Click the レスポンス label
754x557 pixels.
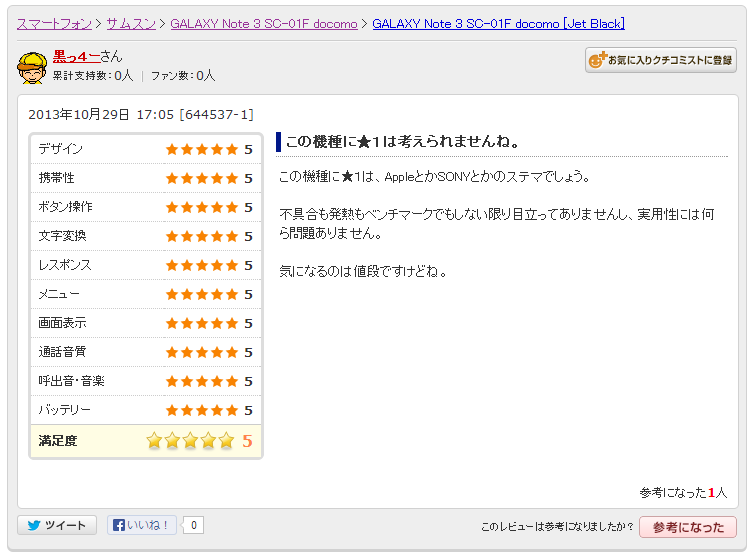(65, 265)
